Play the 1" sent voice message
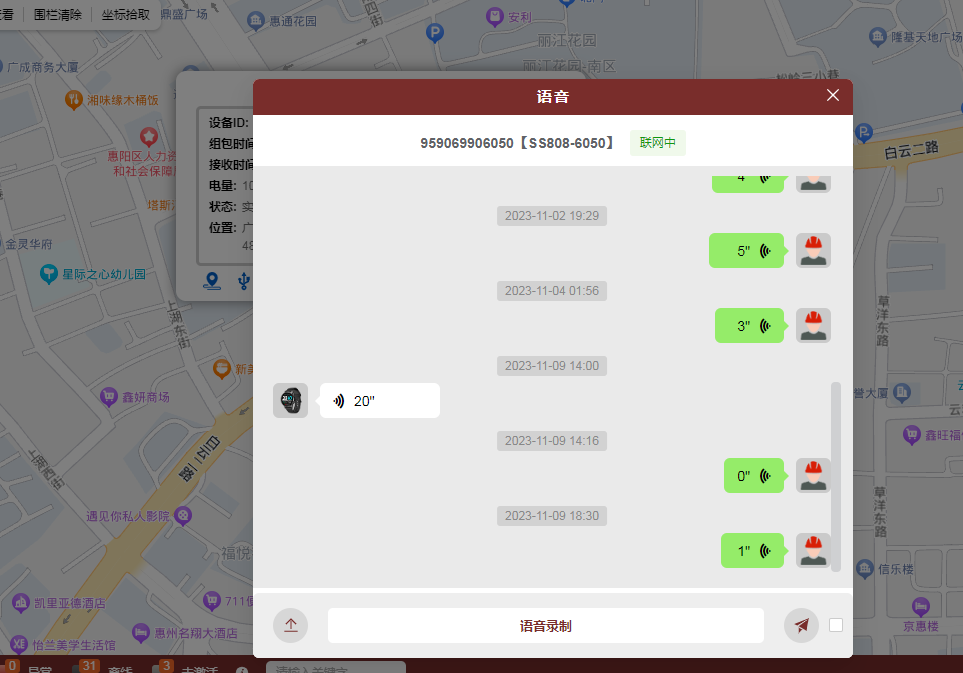Image resolution: width=963 pixels, height=673 pixels. click(x=751, y=551)
